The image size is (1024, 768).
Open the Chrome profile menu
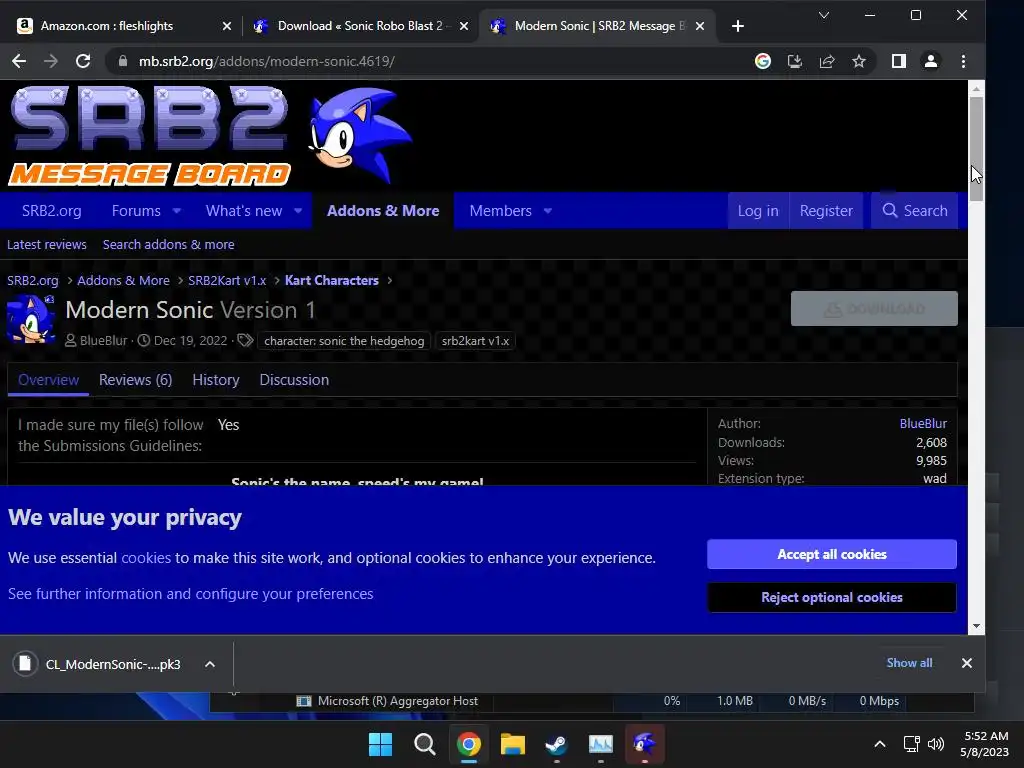pos(931,61)
